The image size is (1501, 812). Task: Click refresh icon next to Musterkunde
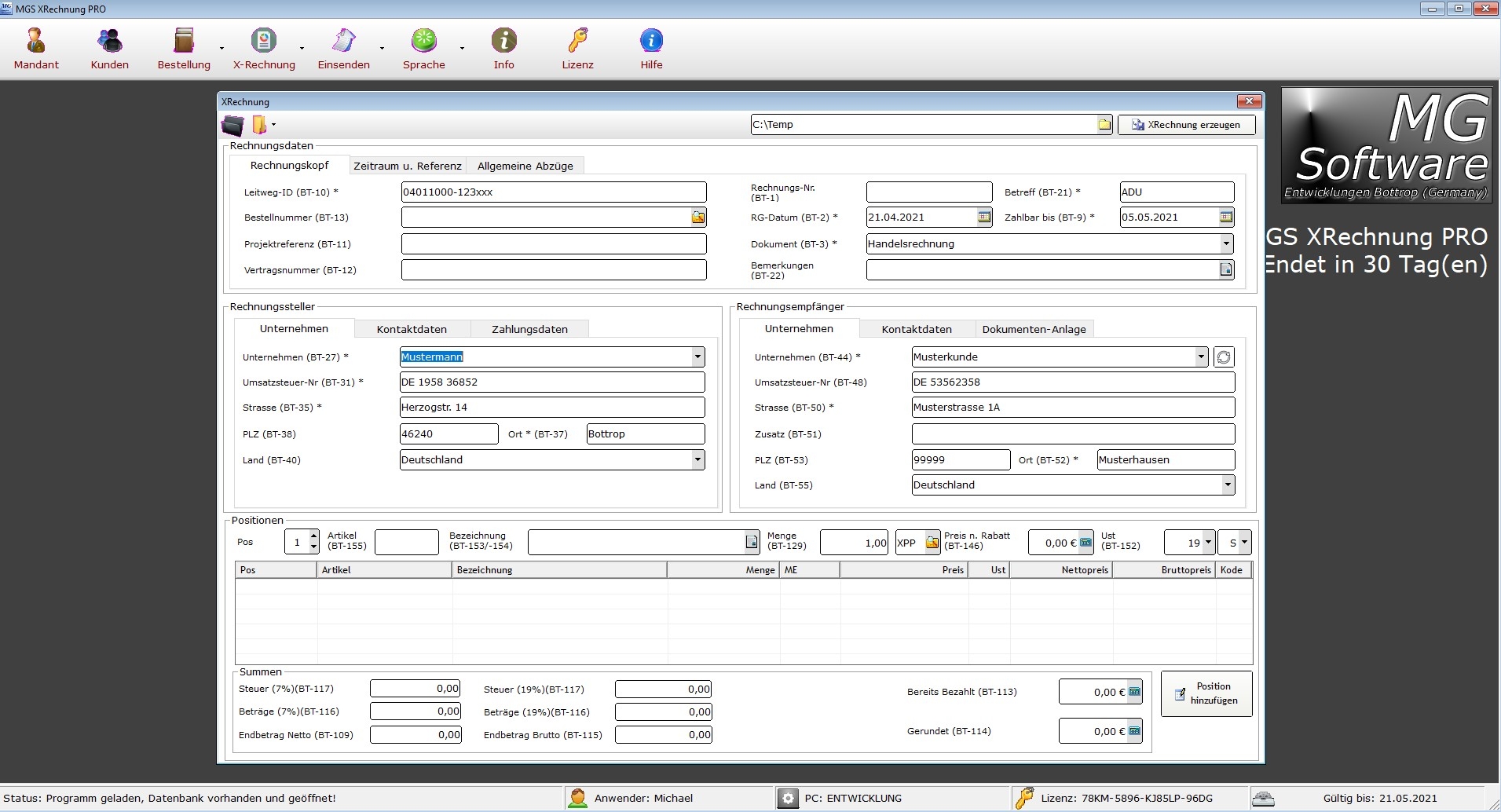[1223, 357]
